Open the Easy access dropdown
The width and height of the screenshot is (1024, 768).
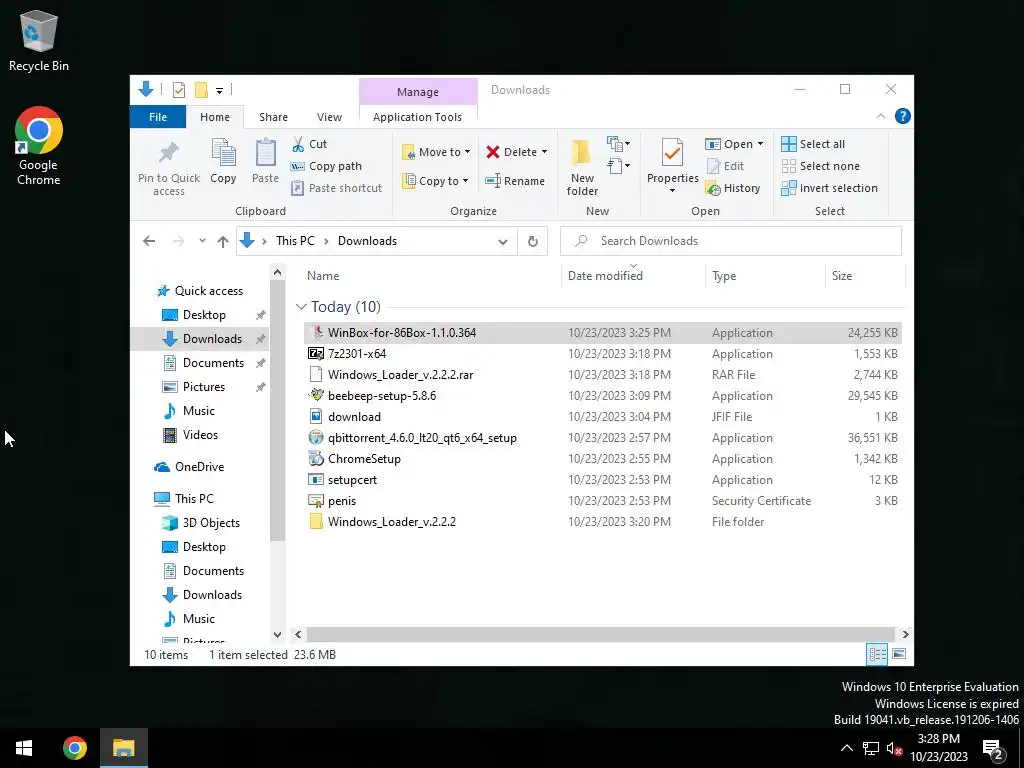point(618,166)
